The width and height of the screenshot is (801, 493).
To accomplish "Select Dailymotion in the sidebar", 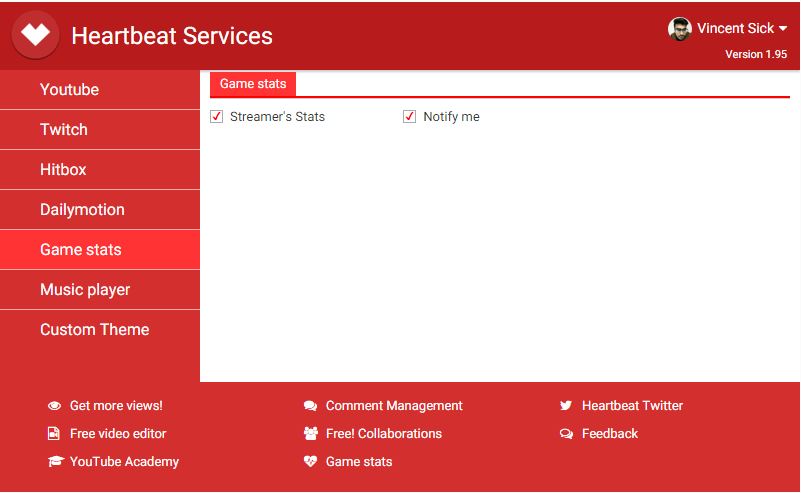I will (x=100, y=209).
